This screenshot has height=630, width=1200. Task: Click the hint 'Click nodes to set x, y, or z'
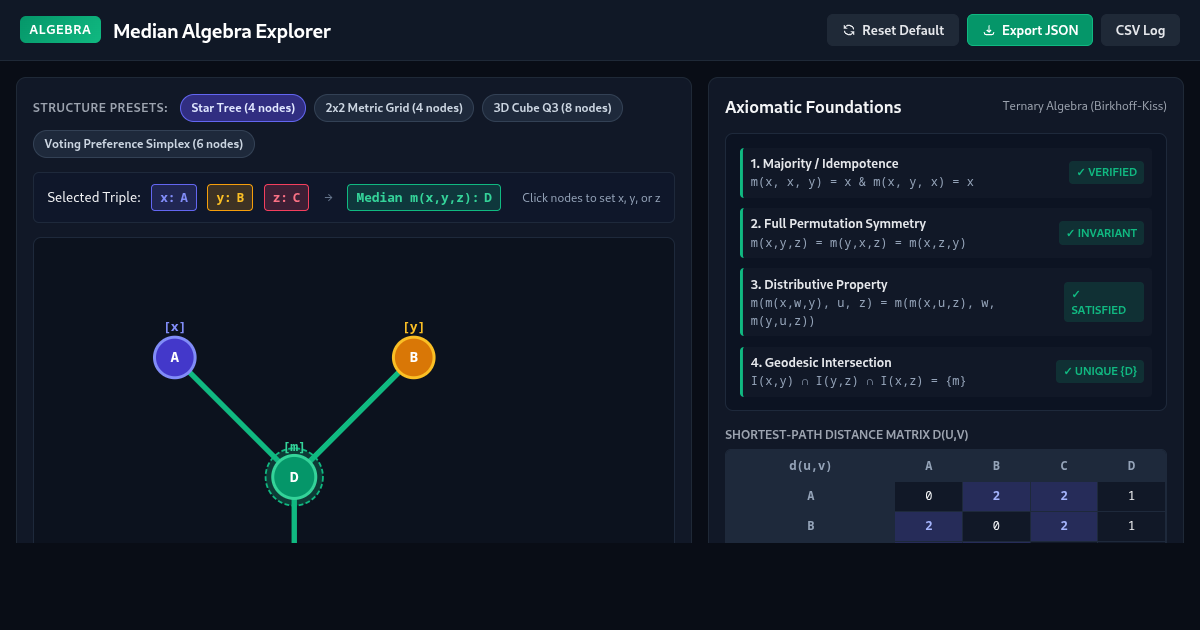[591, 198]
